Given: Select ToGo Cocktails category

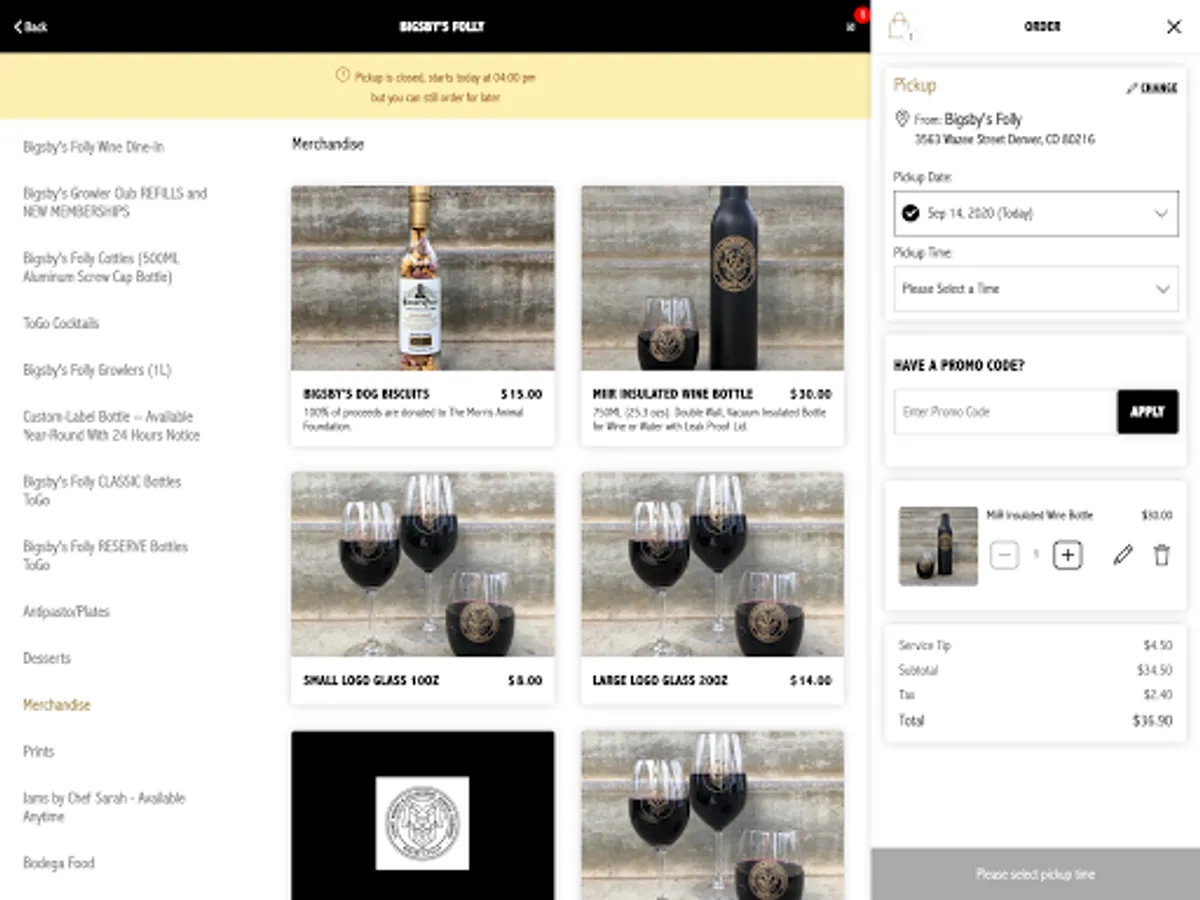Looking at the screenshot, I should (x=61, y=323).
